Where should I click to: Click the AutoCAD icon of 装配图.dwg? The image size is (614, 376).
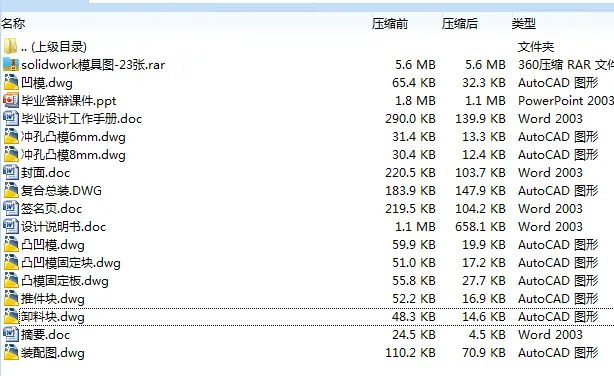point(11,352)
